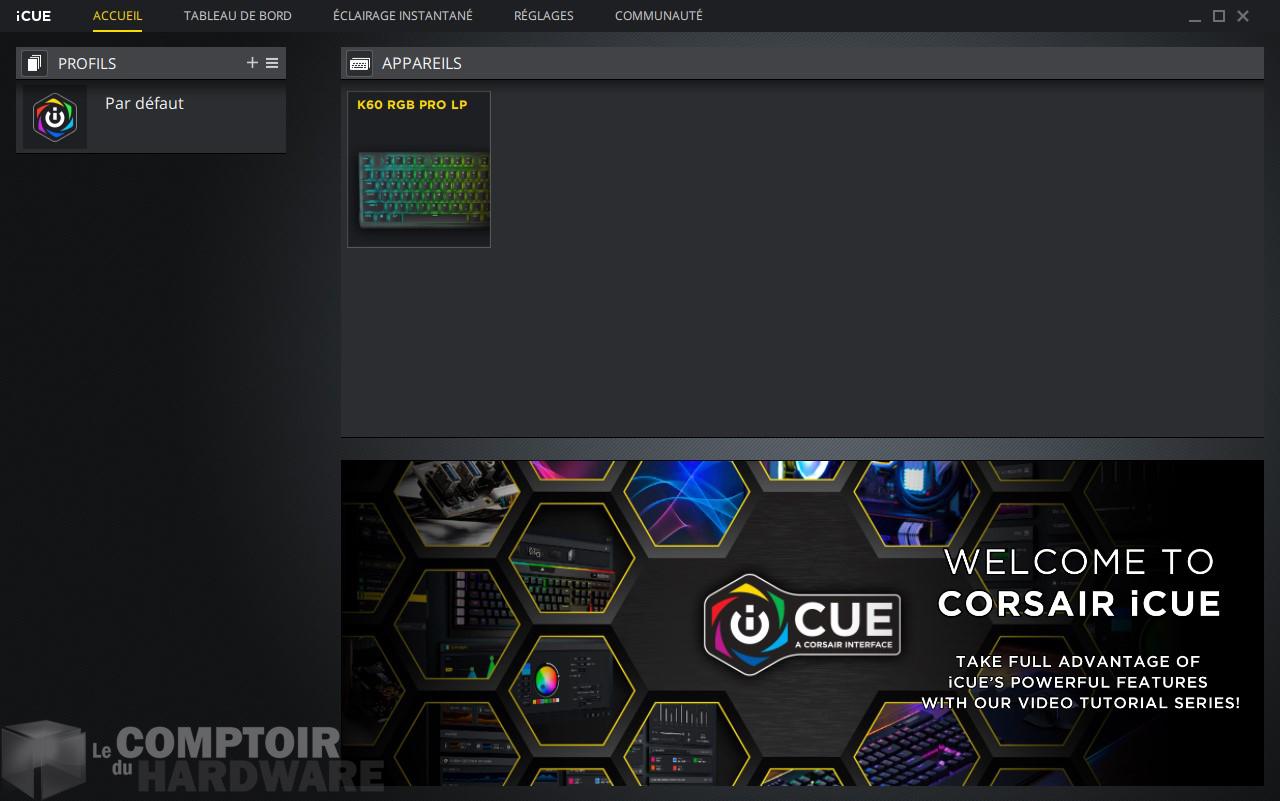Click the keyboard icon next to APPAREILS
The height and width of the screenshot is (801, 1280).
point(359,62)
